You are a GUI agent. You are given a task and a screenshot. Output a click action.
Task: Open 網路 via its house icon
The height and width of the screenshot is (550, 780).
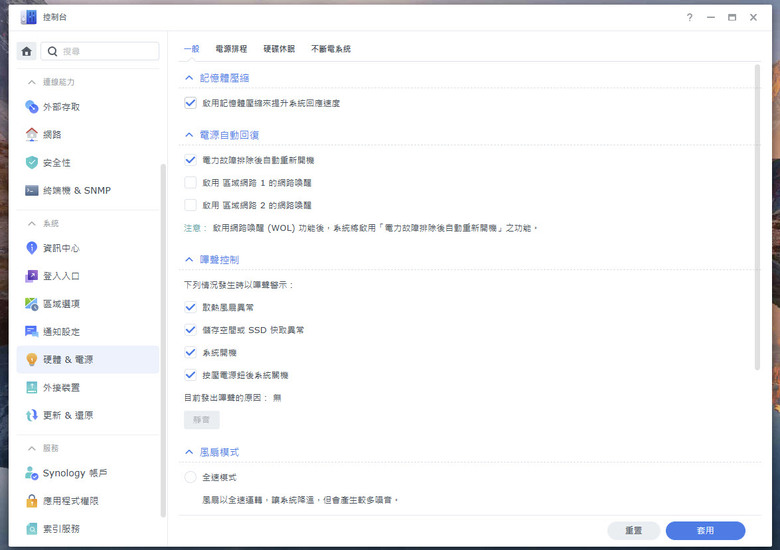(31, 135)
